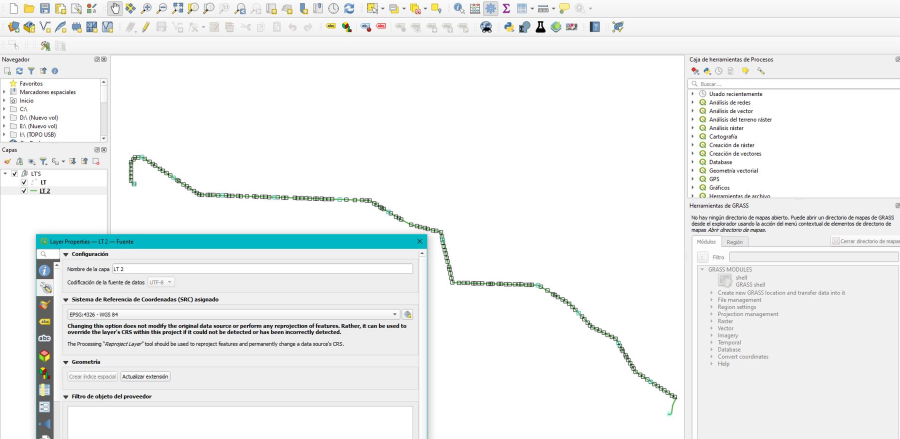Screen dimensions: 900x439
Task: Toggle the LT'S group checkbox
Action: click(14, 174)
